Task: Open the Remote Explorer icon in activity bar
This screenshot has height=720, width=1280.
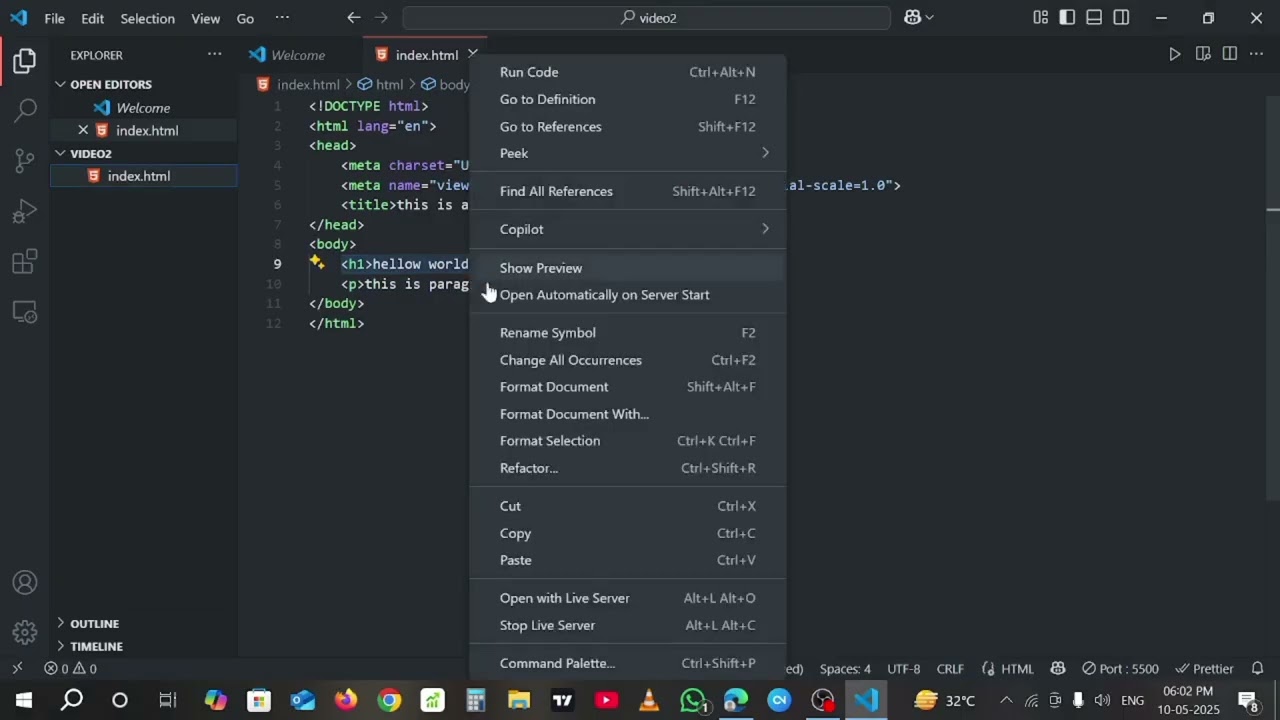Action: point(25,313)
